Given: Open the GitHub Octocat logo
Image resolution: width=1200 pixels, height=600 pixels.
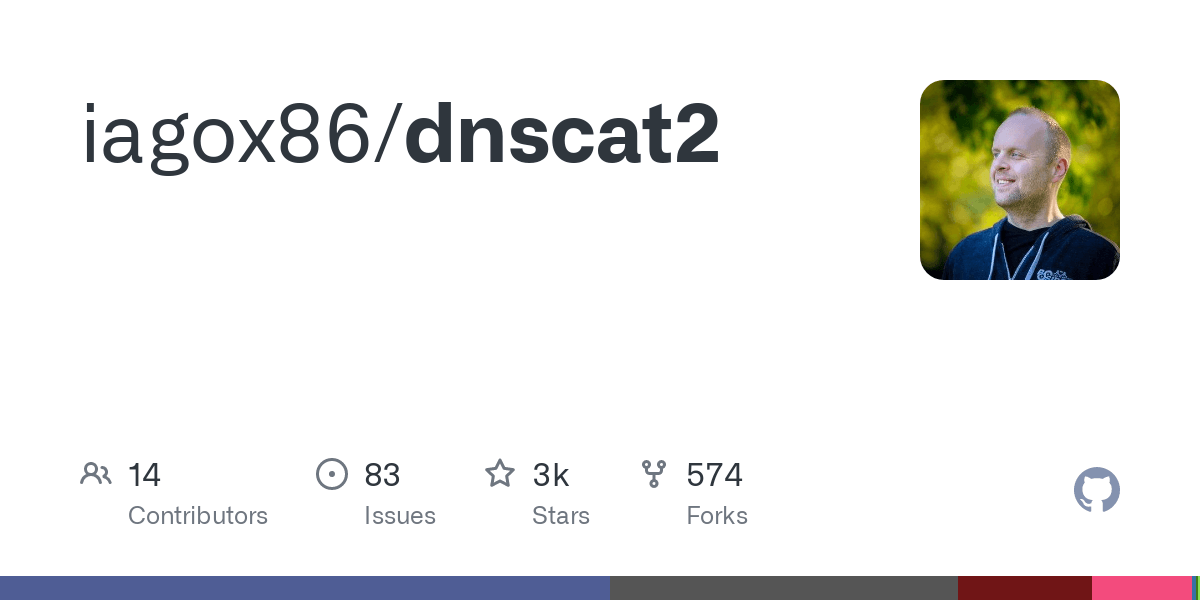Looking at the screenshot, I should pyautogui.click(x=1097, y=490).
